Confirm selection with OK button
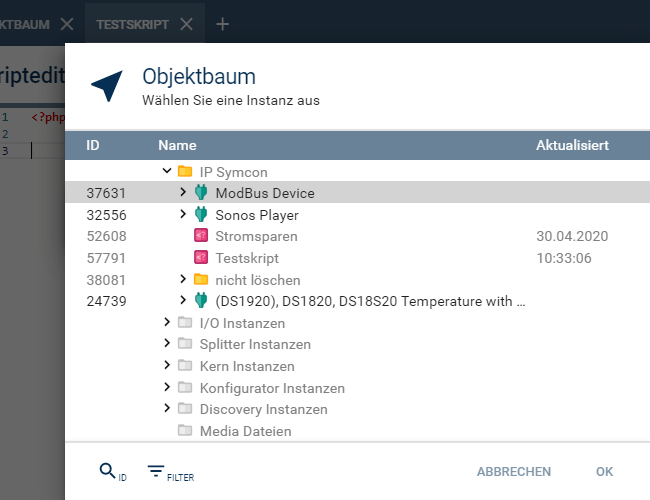This screenshot has height=500, width=650. (x=604, y=472)
